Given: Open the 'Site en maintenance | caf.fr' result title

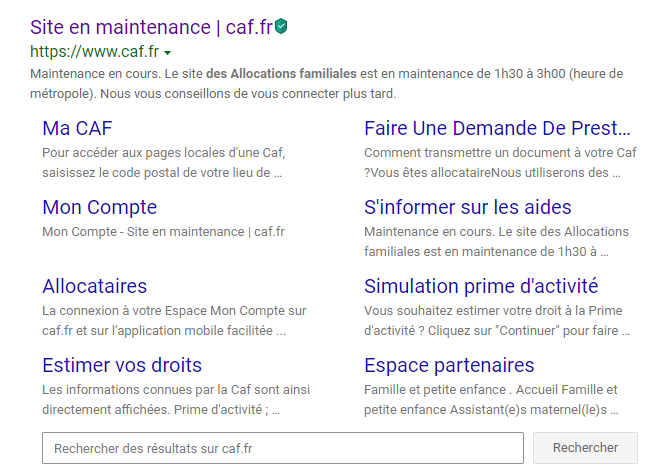Looking at the screenshot, I should point(152,27).
